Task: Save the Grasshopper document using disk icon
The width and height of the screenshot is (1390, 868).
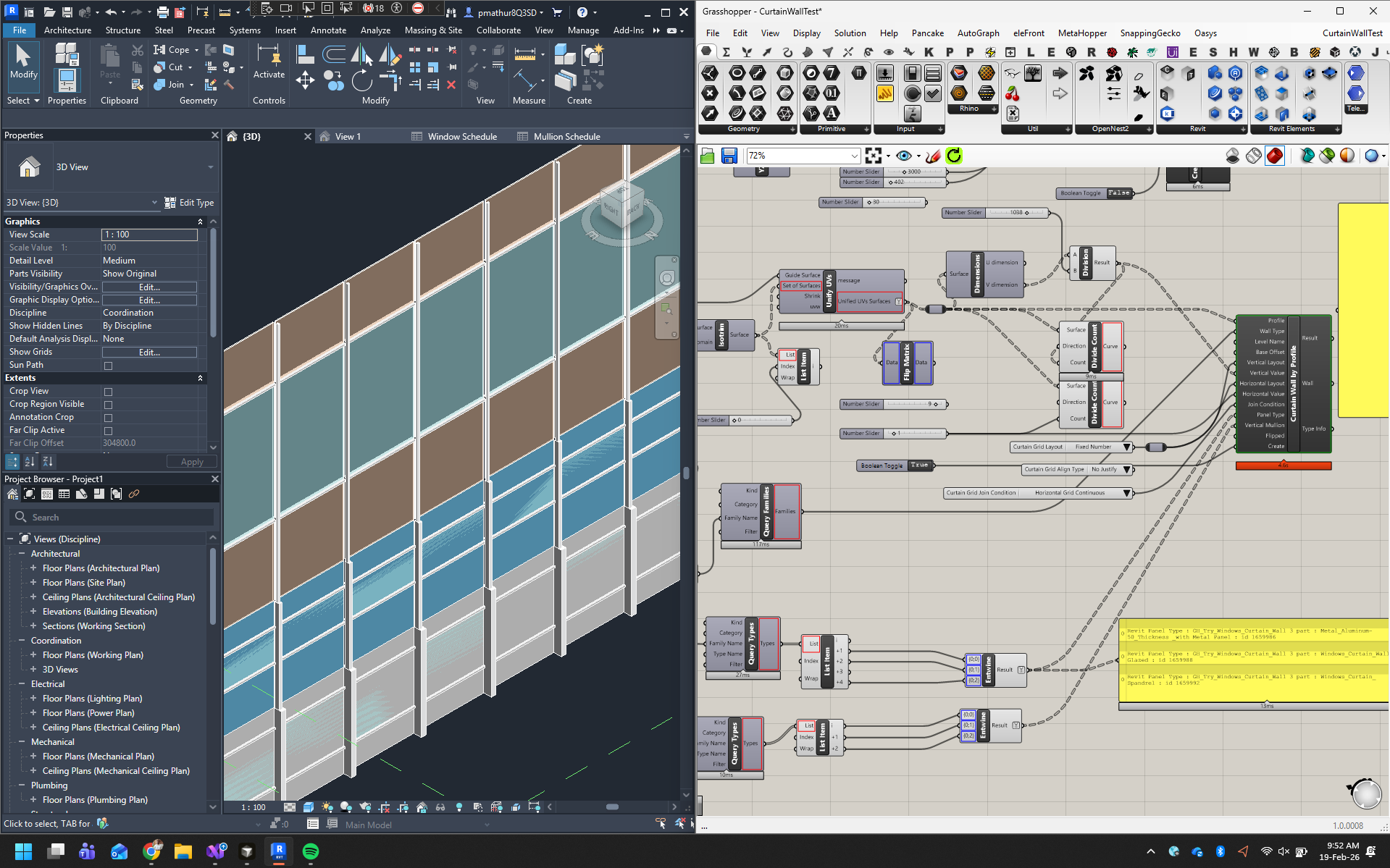Action: (729, 156)
